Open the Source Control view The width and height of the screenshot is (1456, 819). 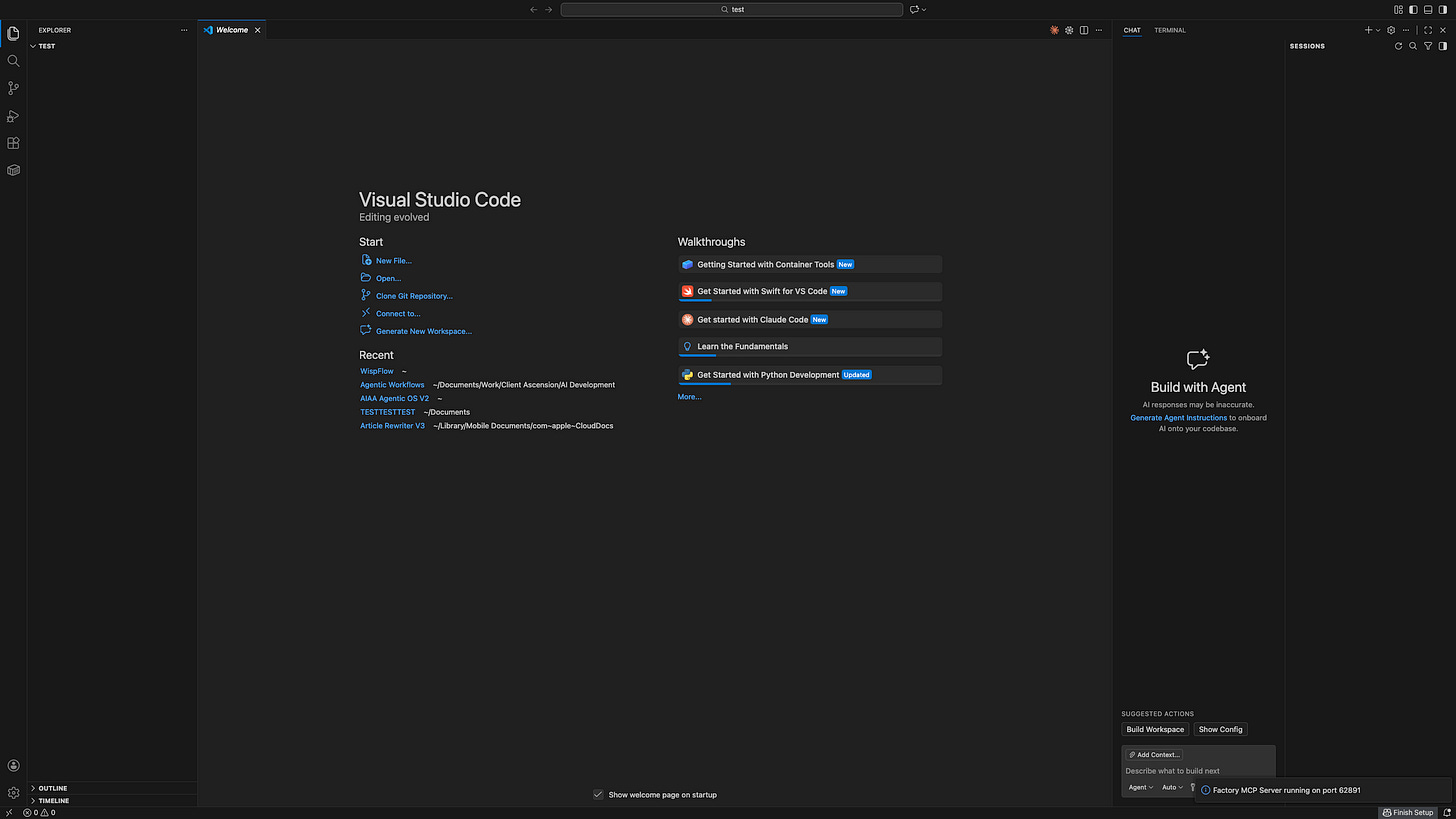pyautogui.click(x=13, y=88)
